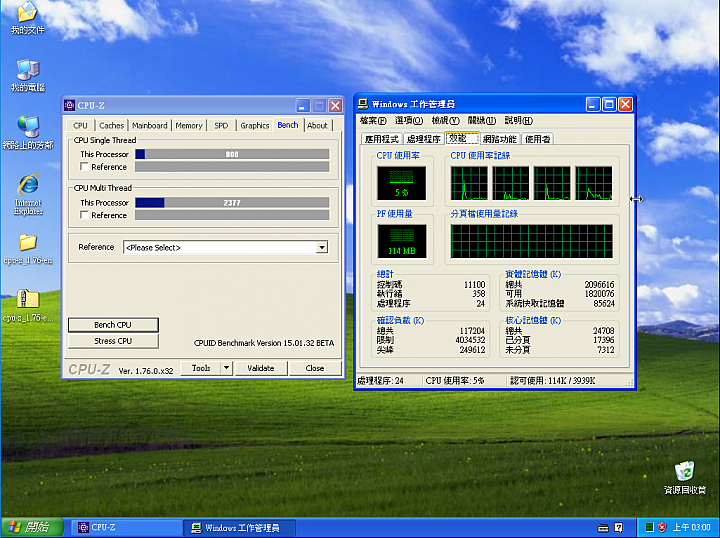Click the physical memory total 2096616
720x538 pixels.
[x=599, y=285]
